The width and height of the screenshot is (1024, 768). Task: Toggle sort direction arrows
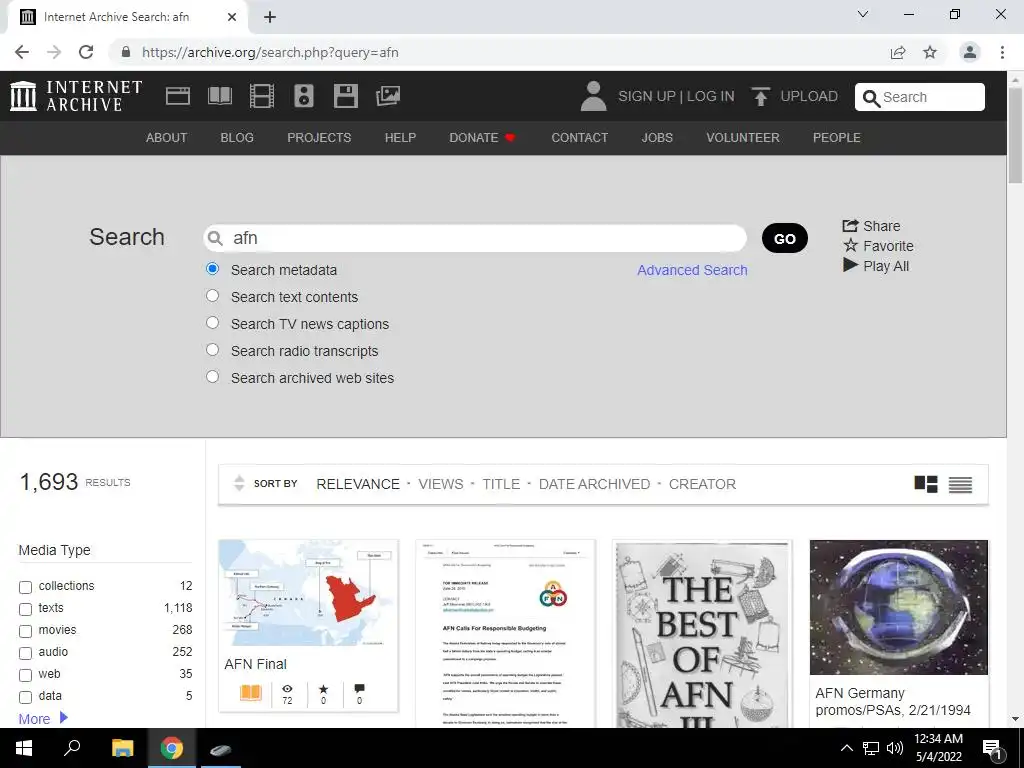pyautogui.click(x=239, y=483)
